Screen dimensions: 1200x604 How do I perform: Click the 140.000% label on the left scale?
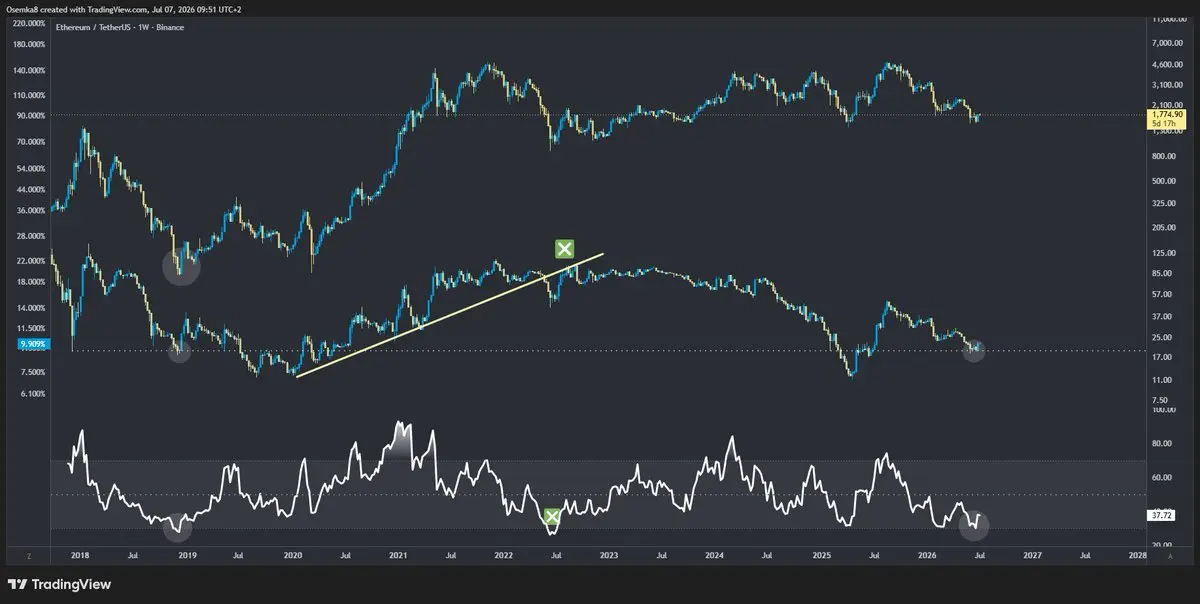tap(27, 71)
